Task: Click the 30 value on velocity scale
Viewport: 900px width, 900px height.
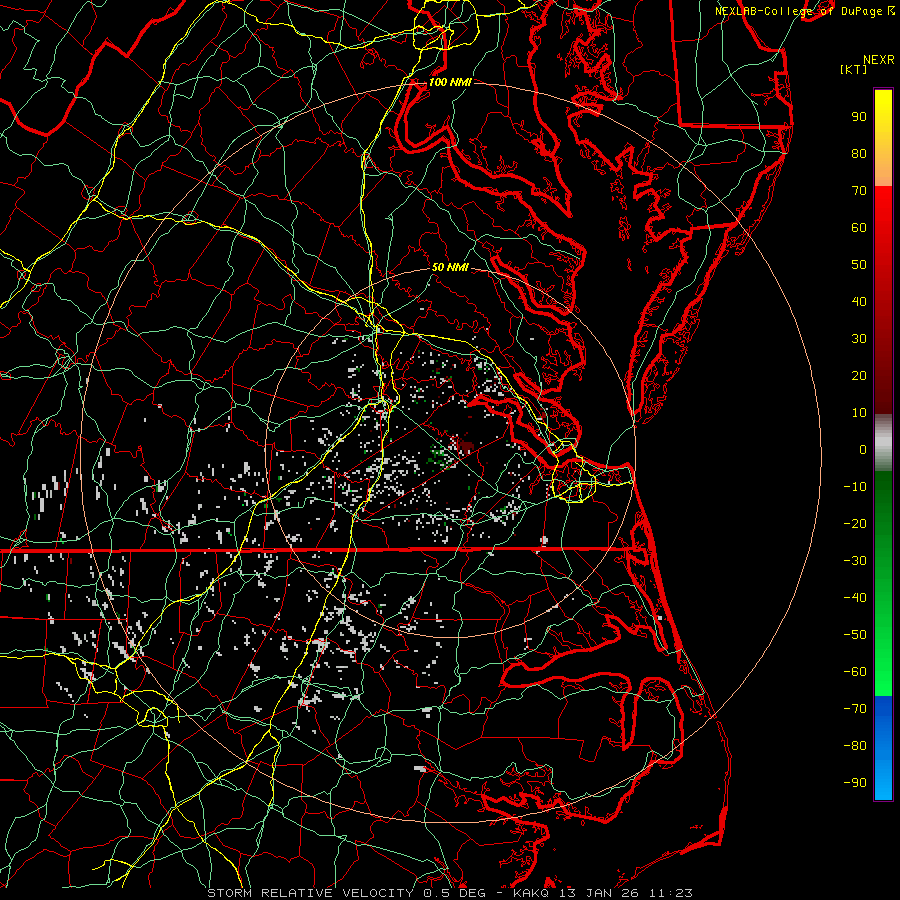Action: [859, 339]
